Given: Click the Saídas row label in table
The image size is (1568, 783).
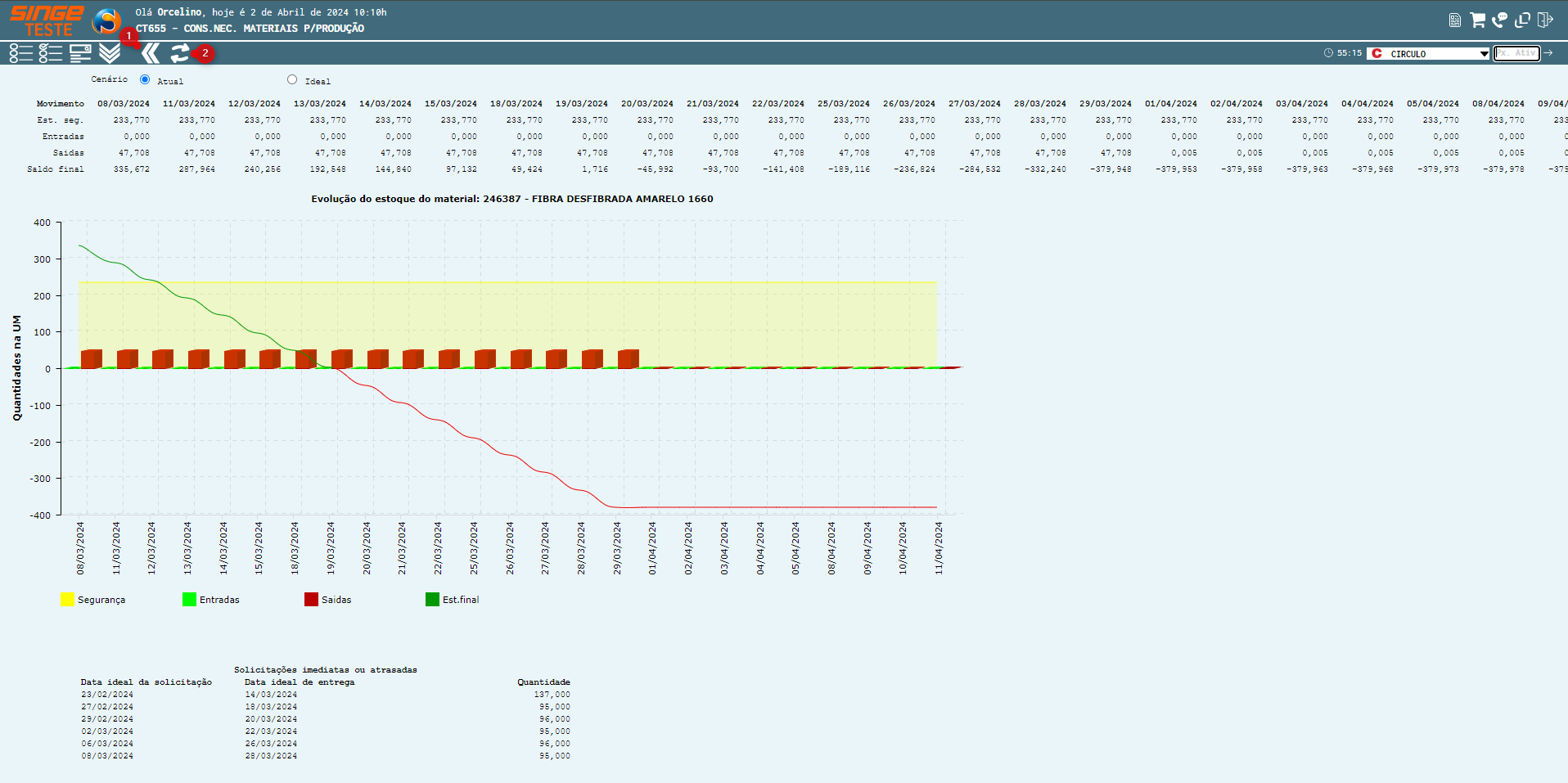Looking at the screenshot, I should pos(69,153).
